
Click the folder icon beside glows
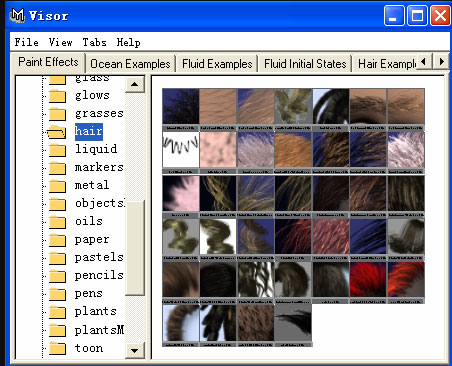coord(57,96)
